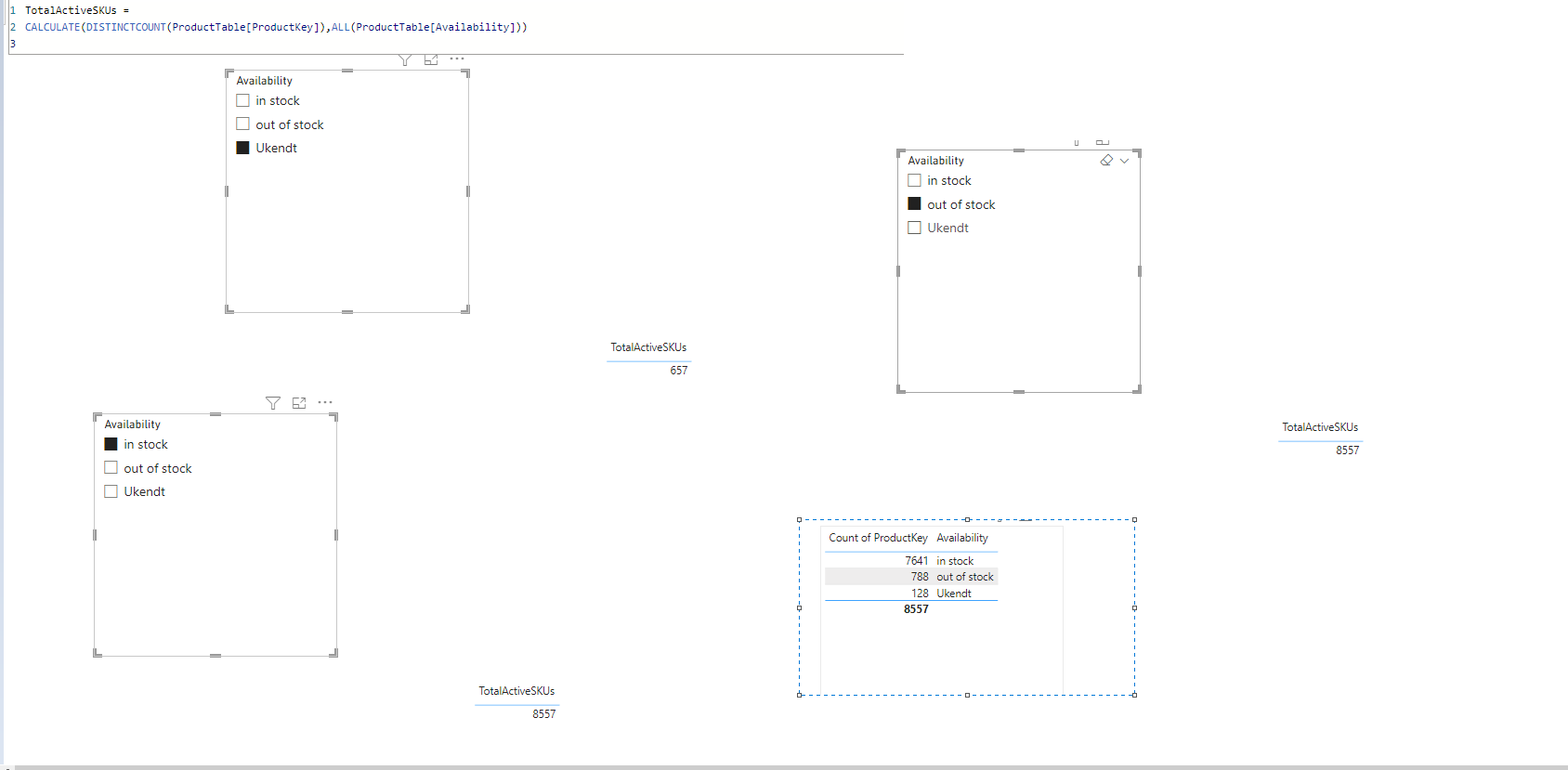
Task: Check 'Ukendt' in the bottom-left slicer
Action: 111,491
